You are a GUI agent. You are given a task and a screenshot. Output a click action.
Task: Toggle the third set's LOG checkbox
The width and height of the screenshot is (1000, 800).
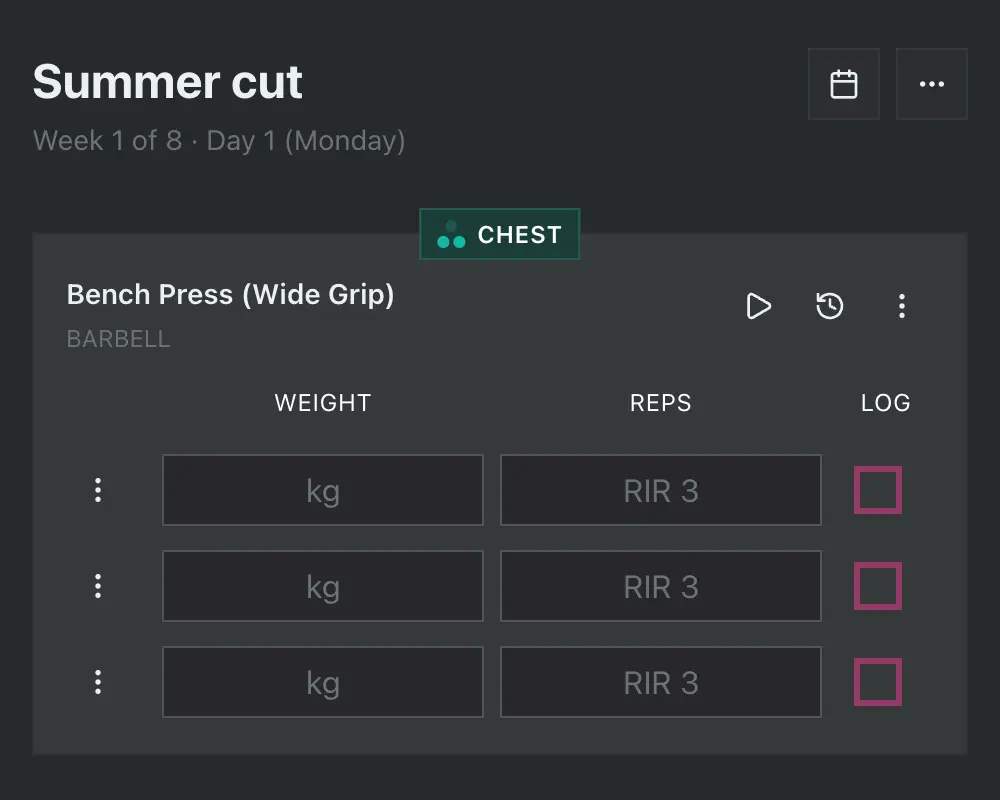coord(877,682)
